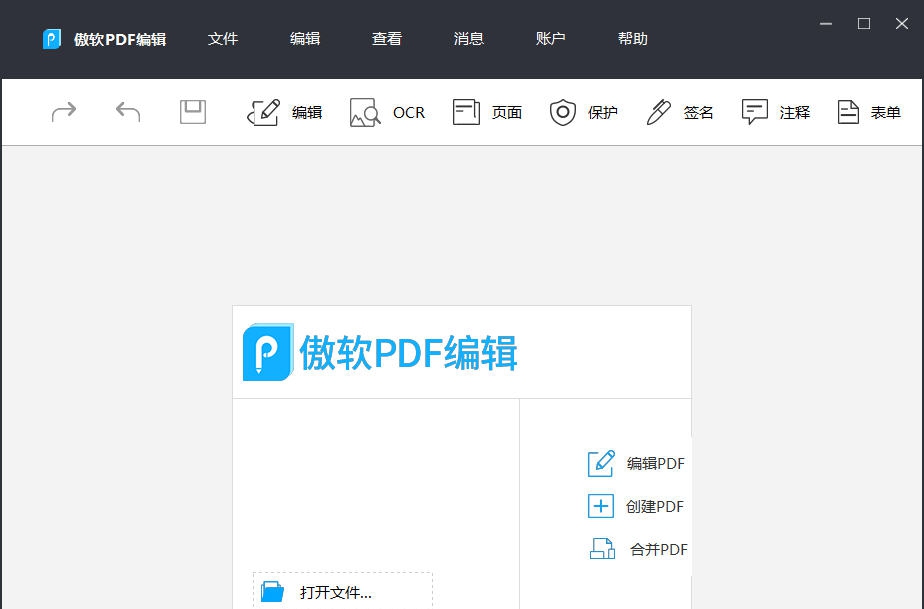This screenshot has height=609, width=924.
Task: Click the Redo arrow icon
Action: point(64,112)
